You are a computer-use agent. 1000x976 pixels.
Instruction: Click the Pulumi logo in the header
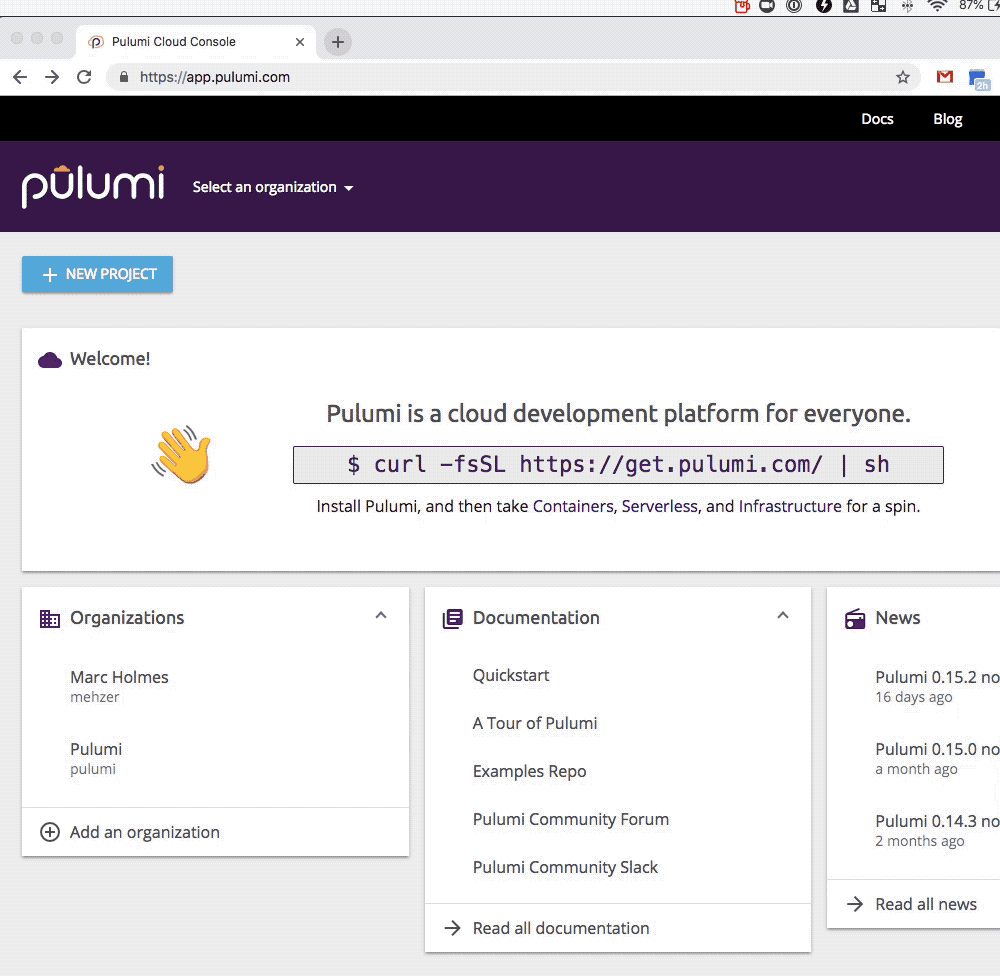(x=92, y=185)
